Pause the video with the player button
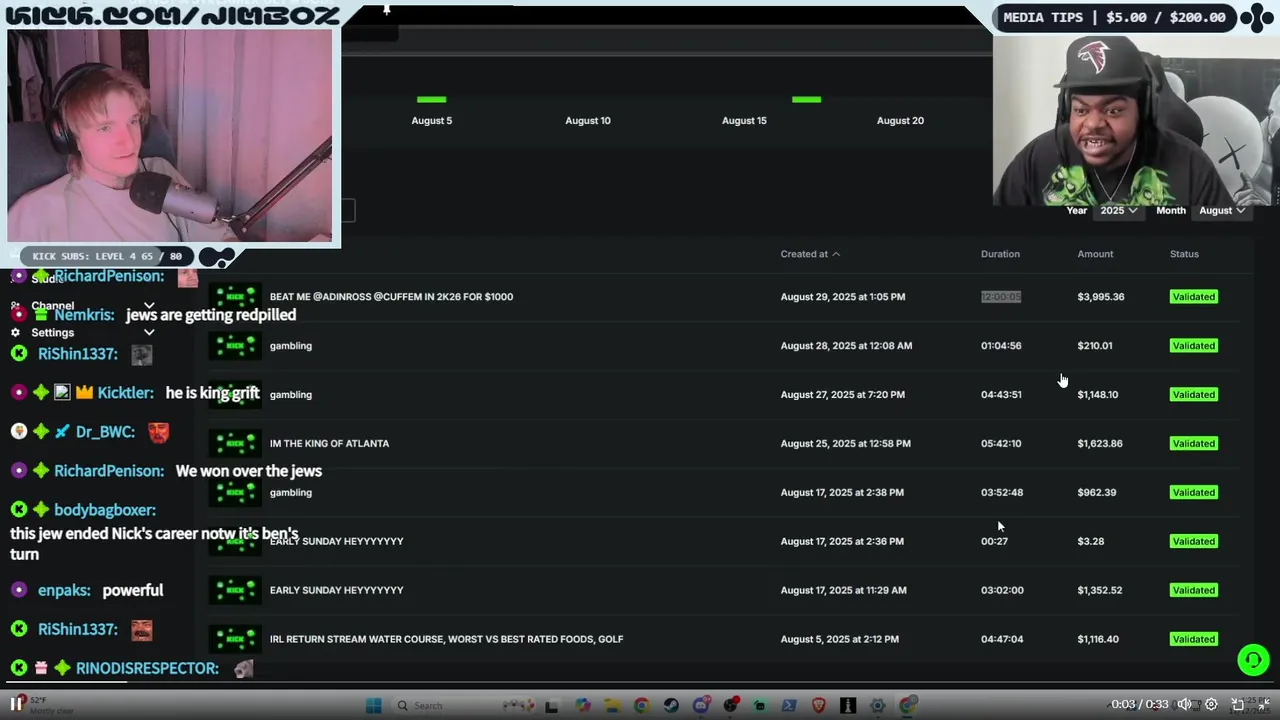 16,704
